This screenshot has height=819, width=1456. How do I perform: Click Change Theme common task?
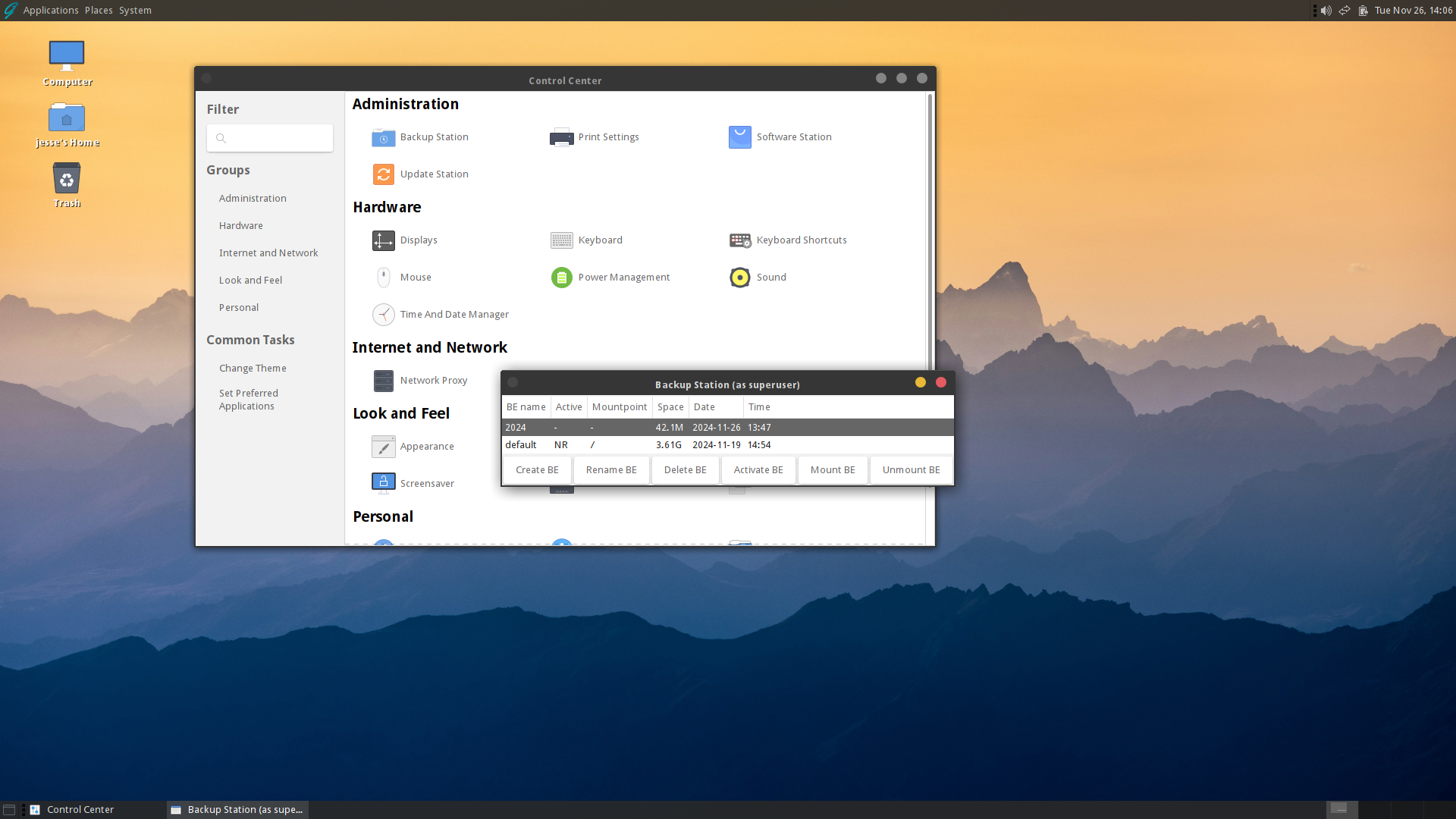[253, 369]
